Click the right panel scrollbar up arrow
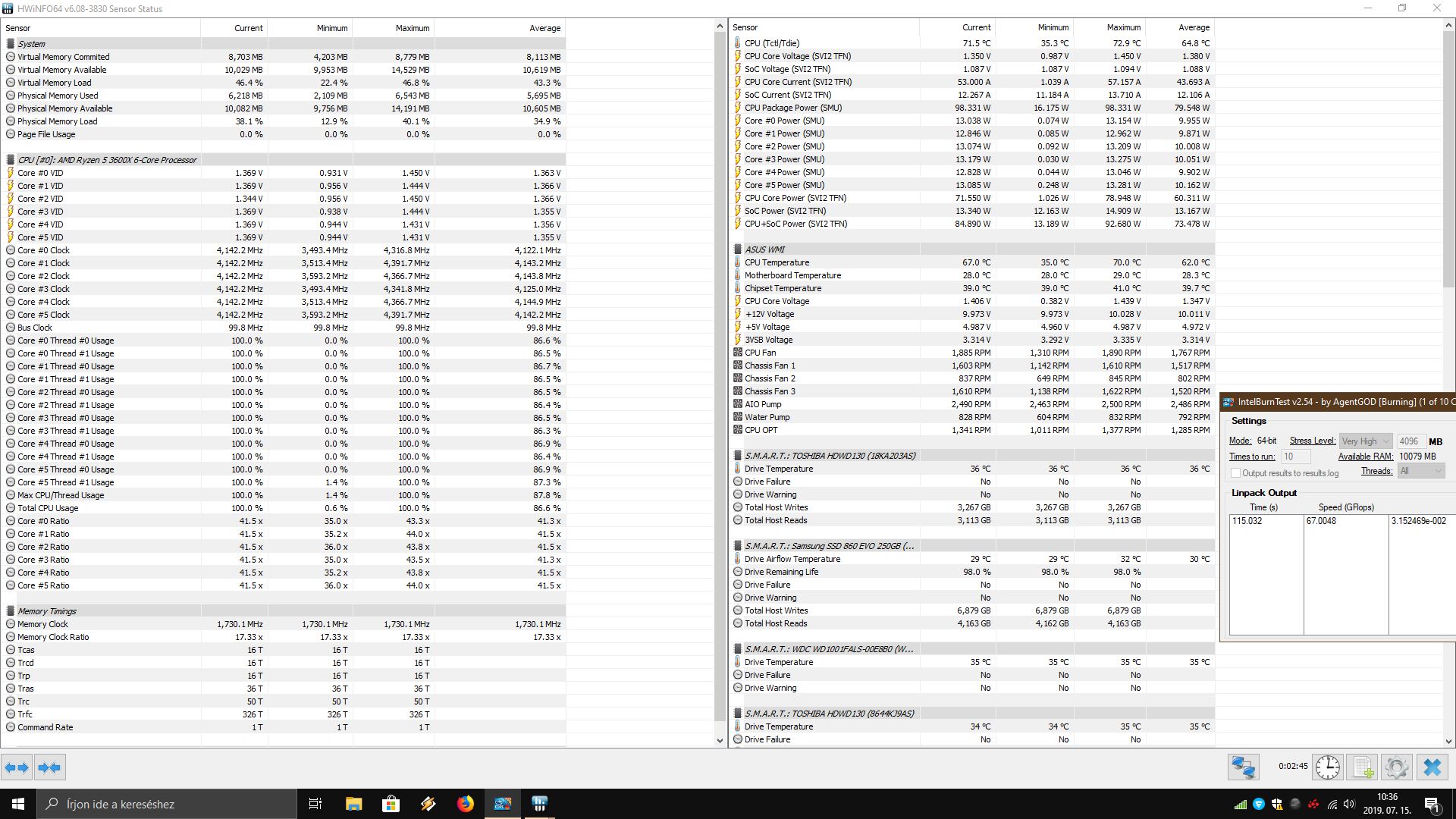 pos(1448,25)
